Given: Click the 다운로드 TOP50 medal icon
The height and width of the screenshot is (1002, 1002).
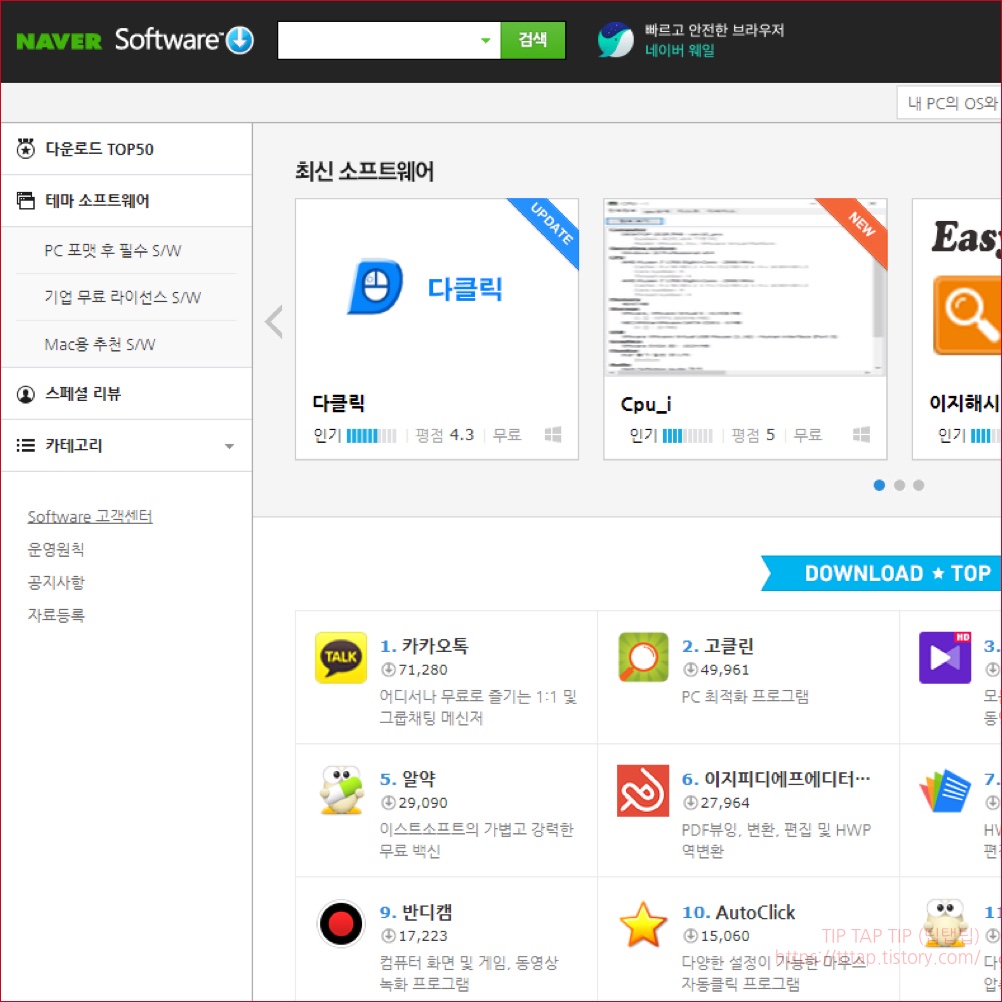Looking at the screenshot, I should (26, 148).
